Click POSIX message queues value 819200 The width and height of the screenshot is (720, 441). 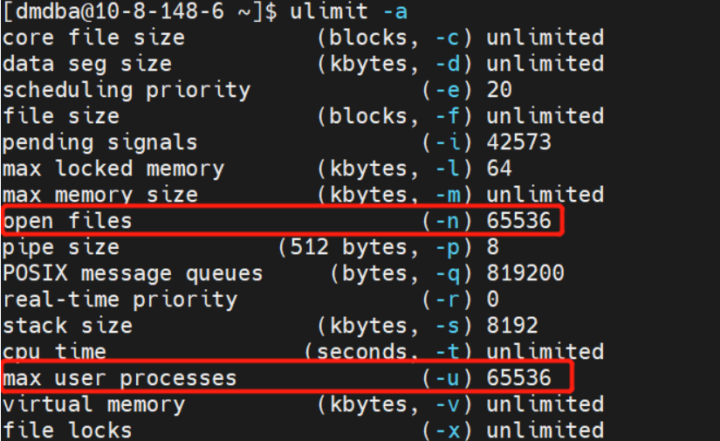525,273
